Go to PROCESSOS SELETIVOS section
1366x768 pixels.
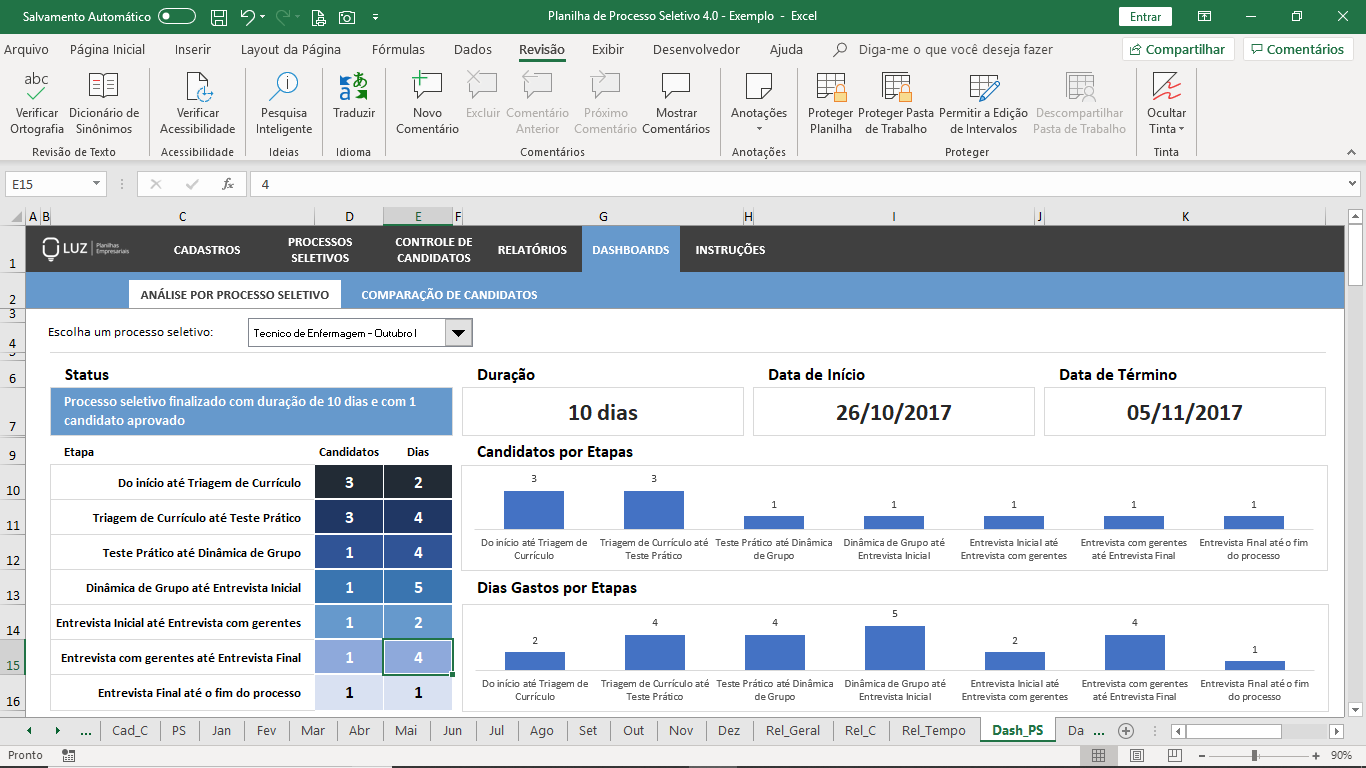pyautogui.click(x=320, y=250)
